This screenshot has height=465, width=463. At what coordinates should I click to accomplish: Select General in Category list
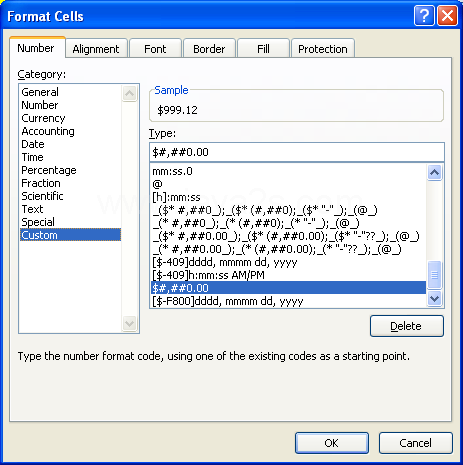click(x=70, y=92)
